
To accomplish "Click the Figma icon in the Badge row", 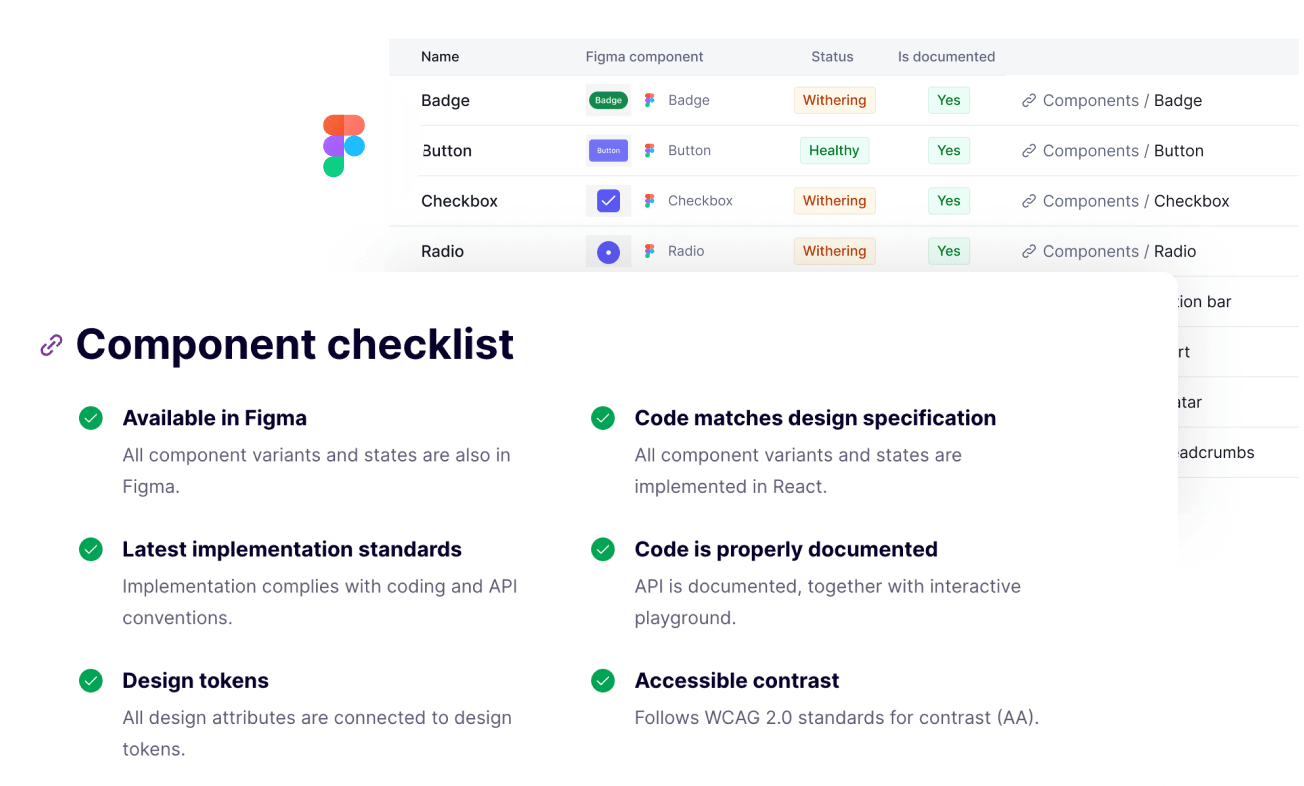I will click(x=650, y=100).
